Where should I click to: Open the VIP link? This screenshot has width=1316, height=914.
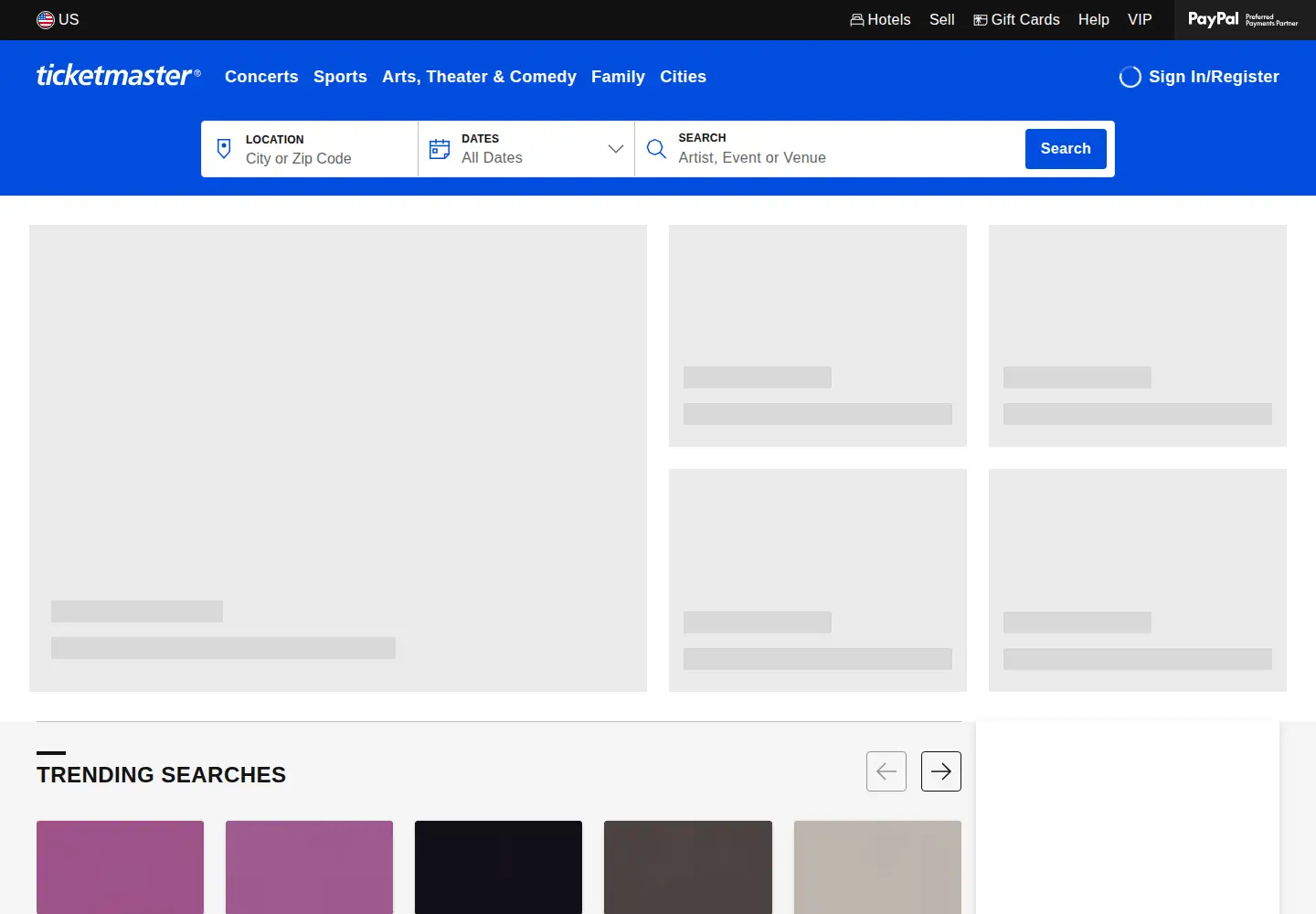click(1140, 19)
